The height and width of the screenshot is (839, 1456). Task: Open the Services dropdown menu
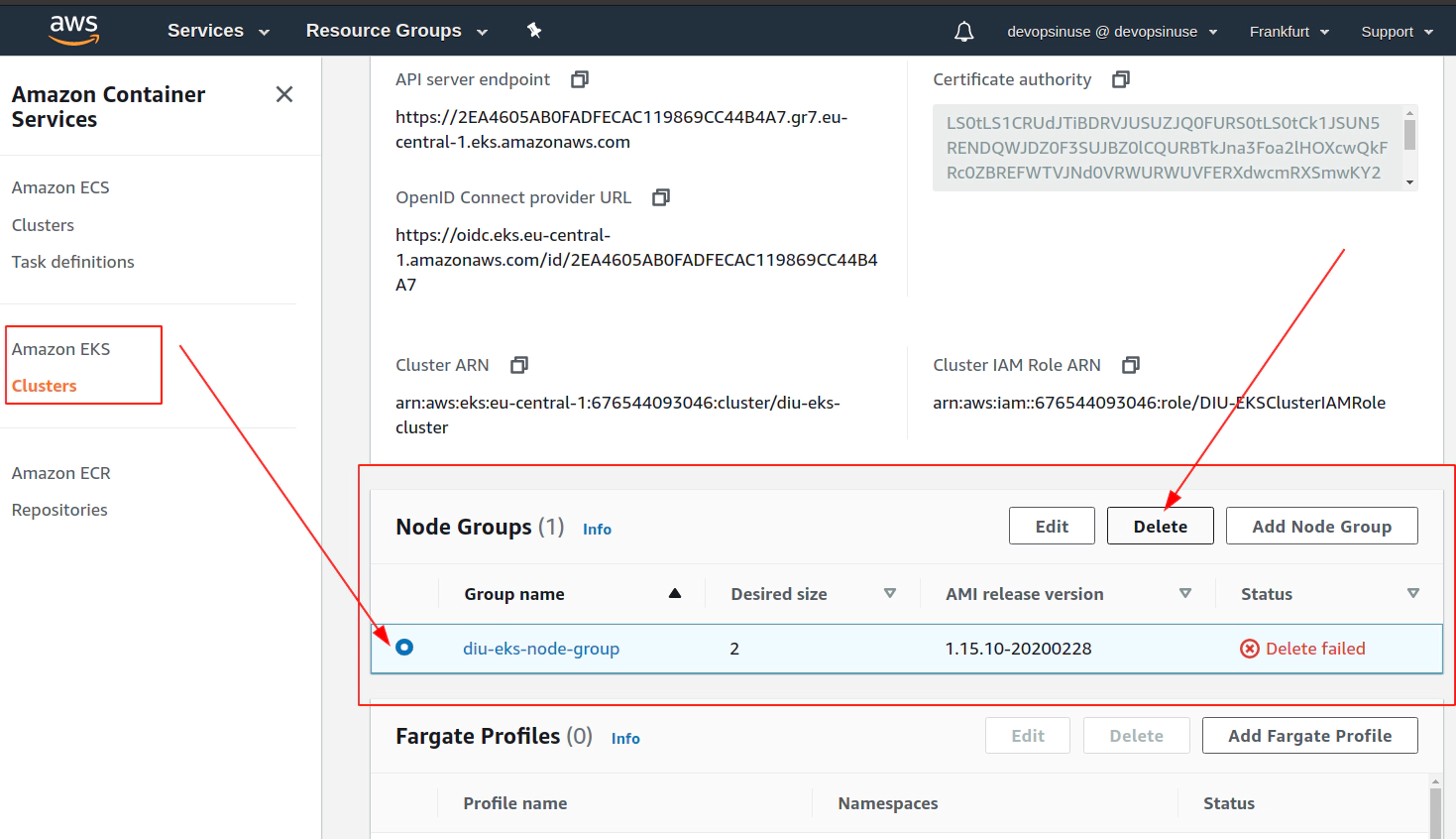tap(218, 31)
